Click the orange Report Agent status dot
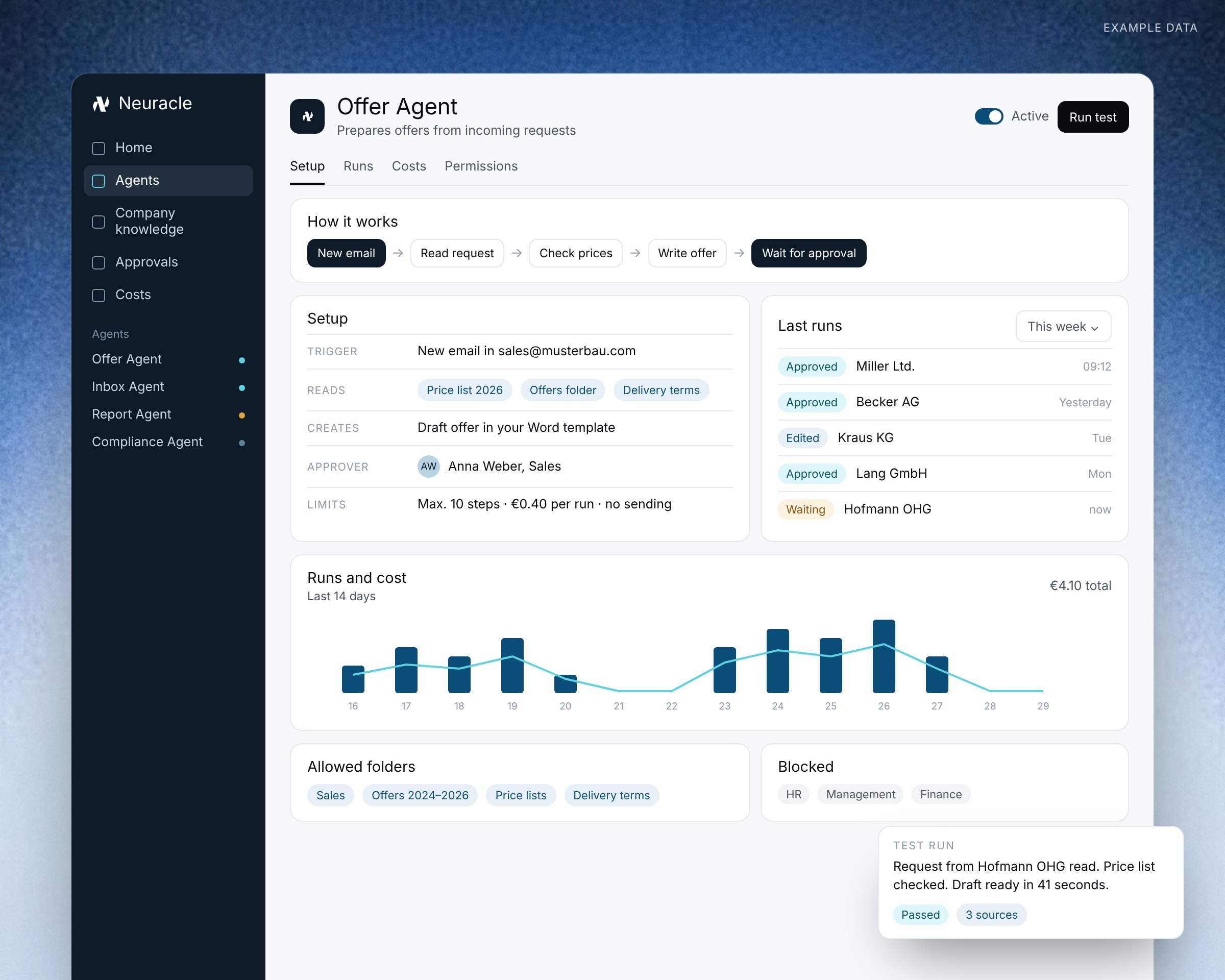Screen dimensions: 1225x980 [241, 415]
